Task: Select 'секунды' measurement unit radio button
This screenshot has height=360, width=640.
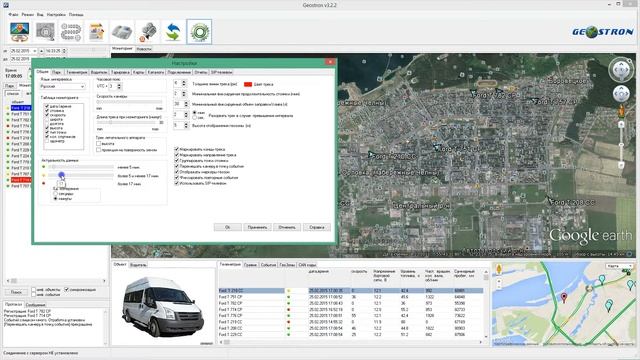Action: click(x=56, y=194)
